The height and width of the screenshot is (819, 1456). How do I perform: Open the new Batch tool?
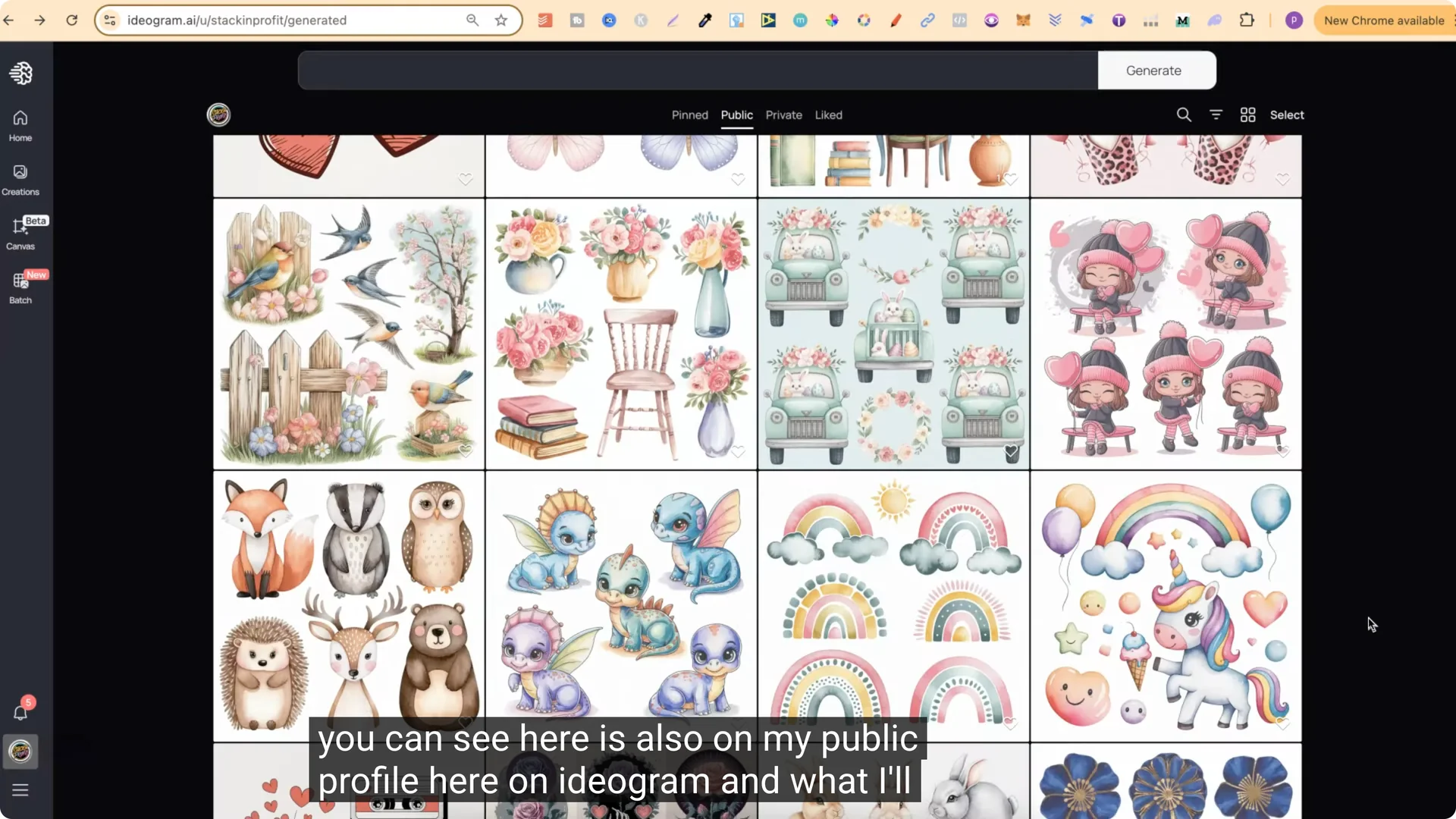tap(20, 287)
